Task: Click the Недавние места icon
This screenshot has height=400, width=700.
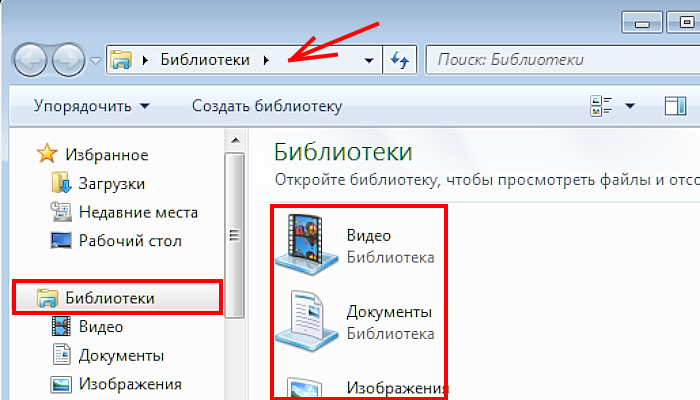Action: click(61, 212)
